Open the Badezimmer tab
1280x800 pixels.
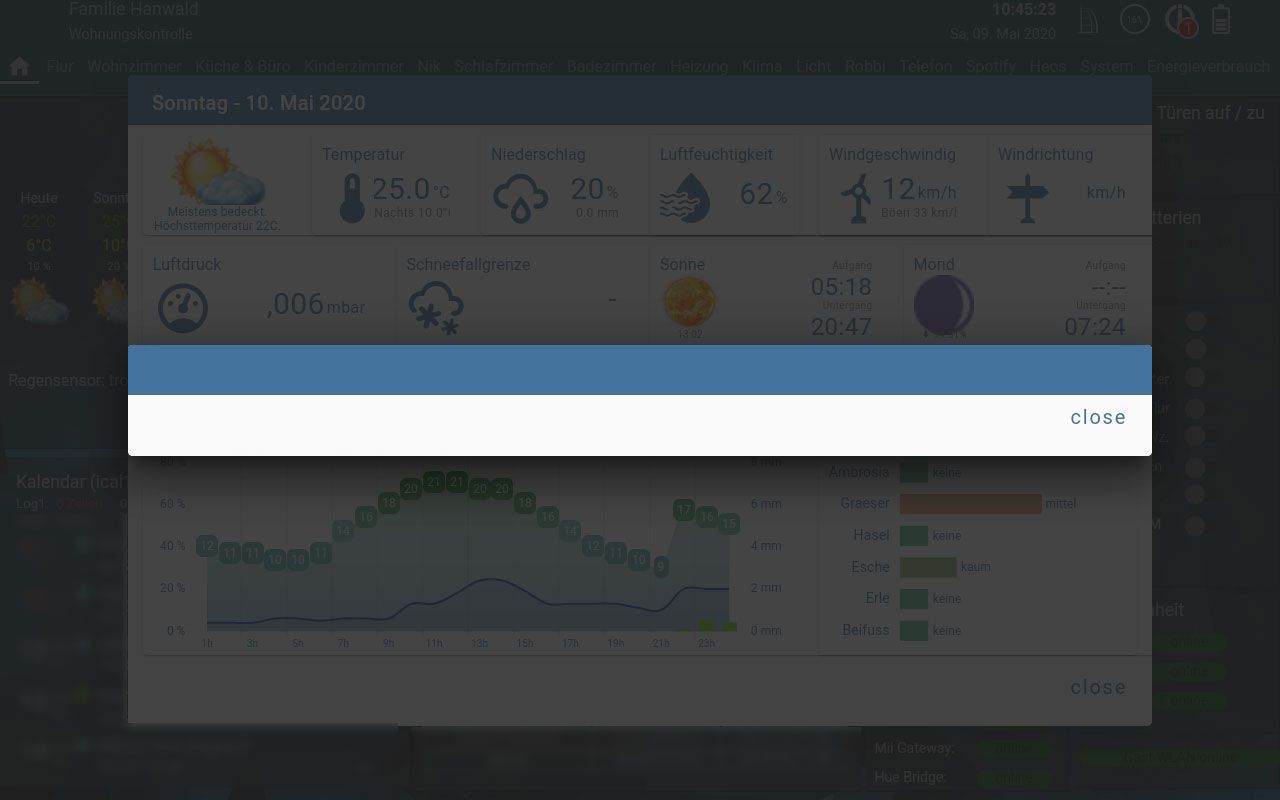click(611, 66)
